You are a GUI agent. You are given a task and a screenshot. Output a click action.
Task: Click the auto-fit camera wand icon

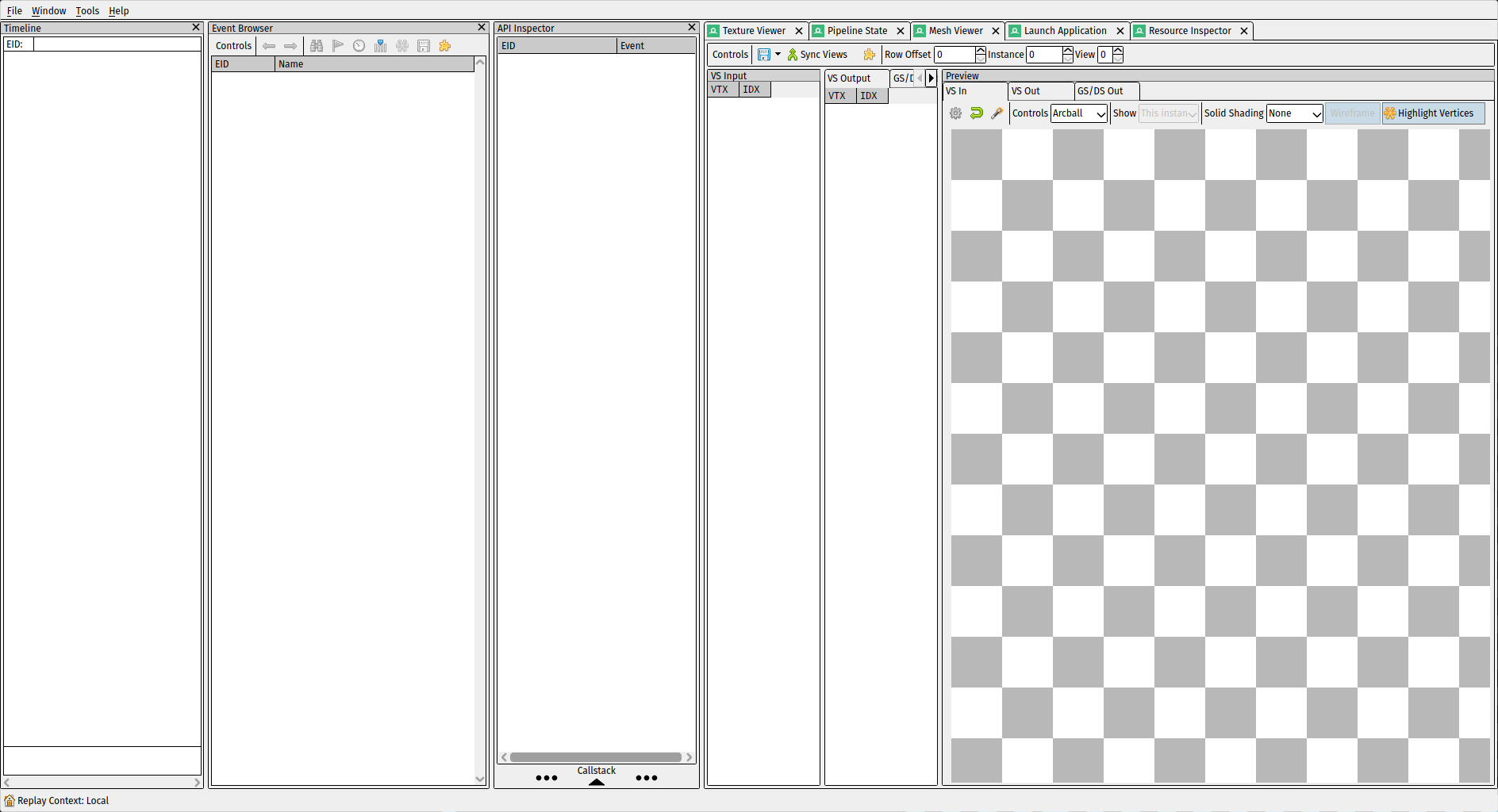(x=997, y=113)
